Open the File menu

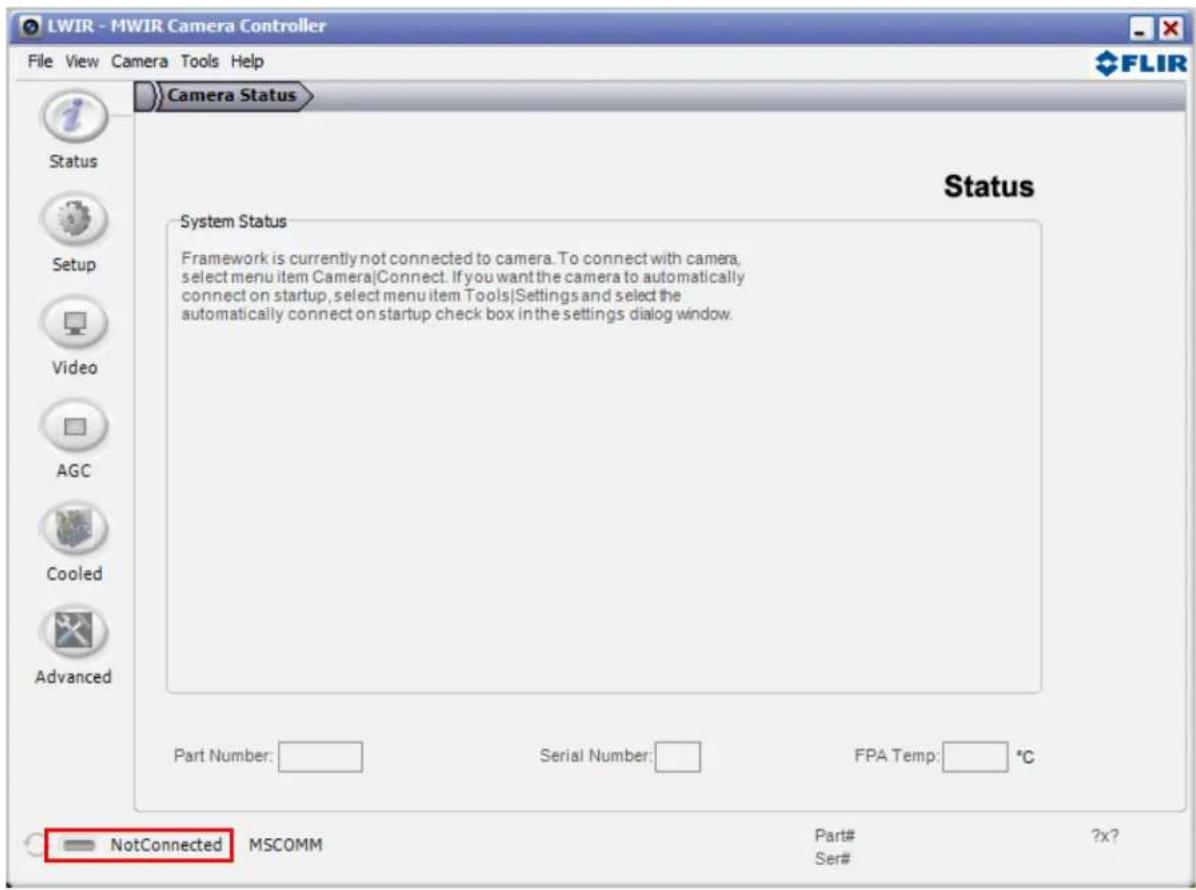click(40, 62)
